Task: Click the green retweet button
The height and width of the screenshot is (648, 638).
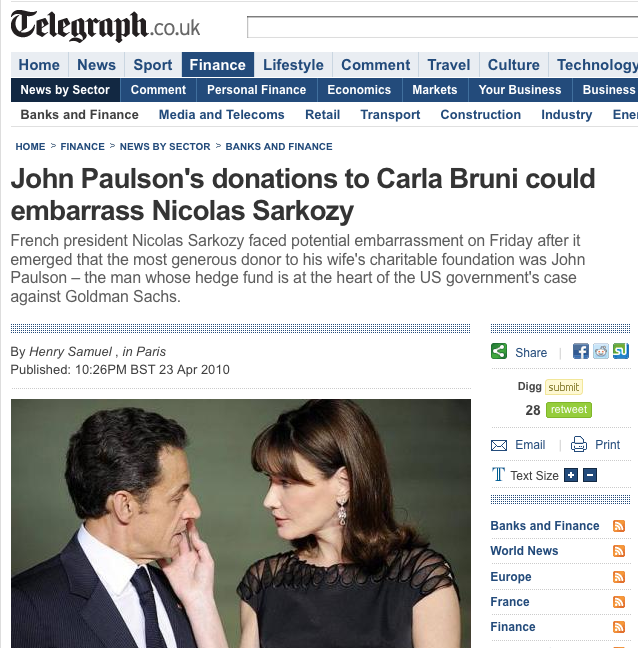Action: [569, 410]
